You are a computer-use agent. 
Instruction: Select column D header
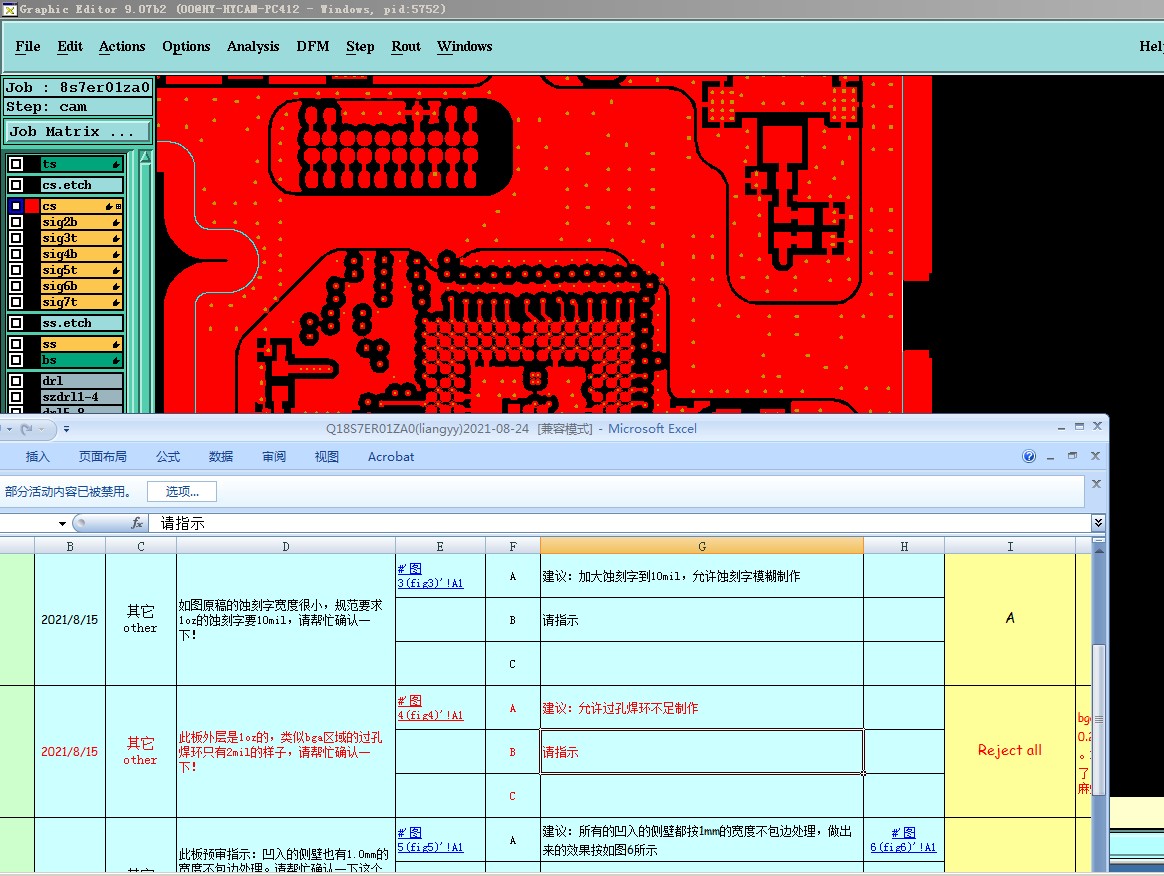click(286, 546)
